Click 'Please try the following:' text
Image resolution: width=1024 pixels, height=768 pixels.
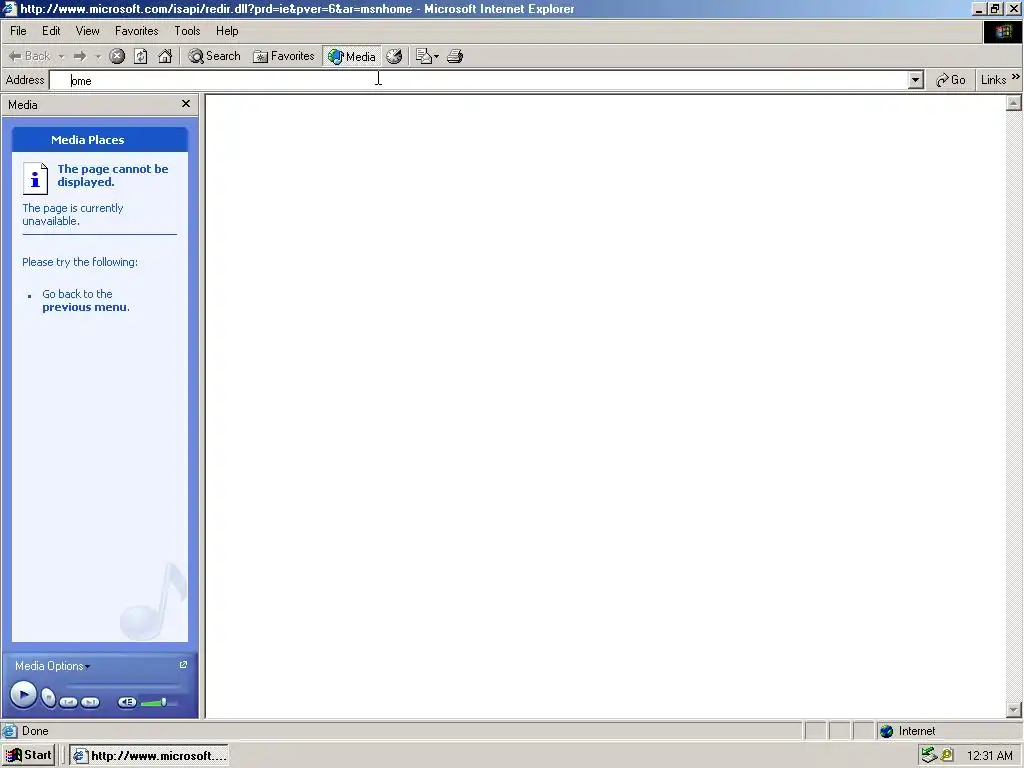pyautogui.click(x=80, y=262)
